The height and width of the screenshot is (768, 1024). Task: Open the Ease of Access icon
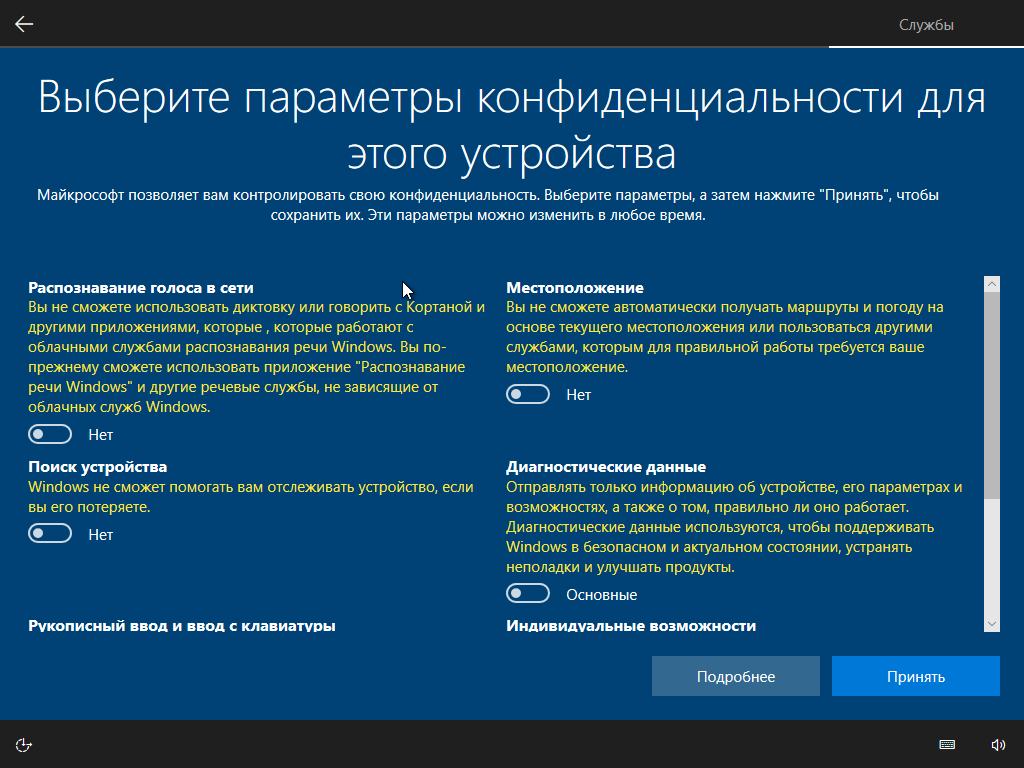pyautogui.click(x=25, y=744)
